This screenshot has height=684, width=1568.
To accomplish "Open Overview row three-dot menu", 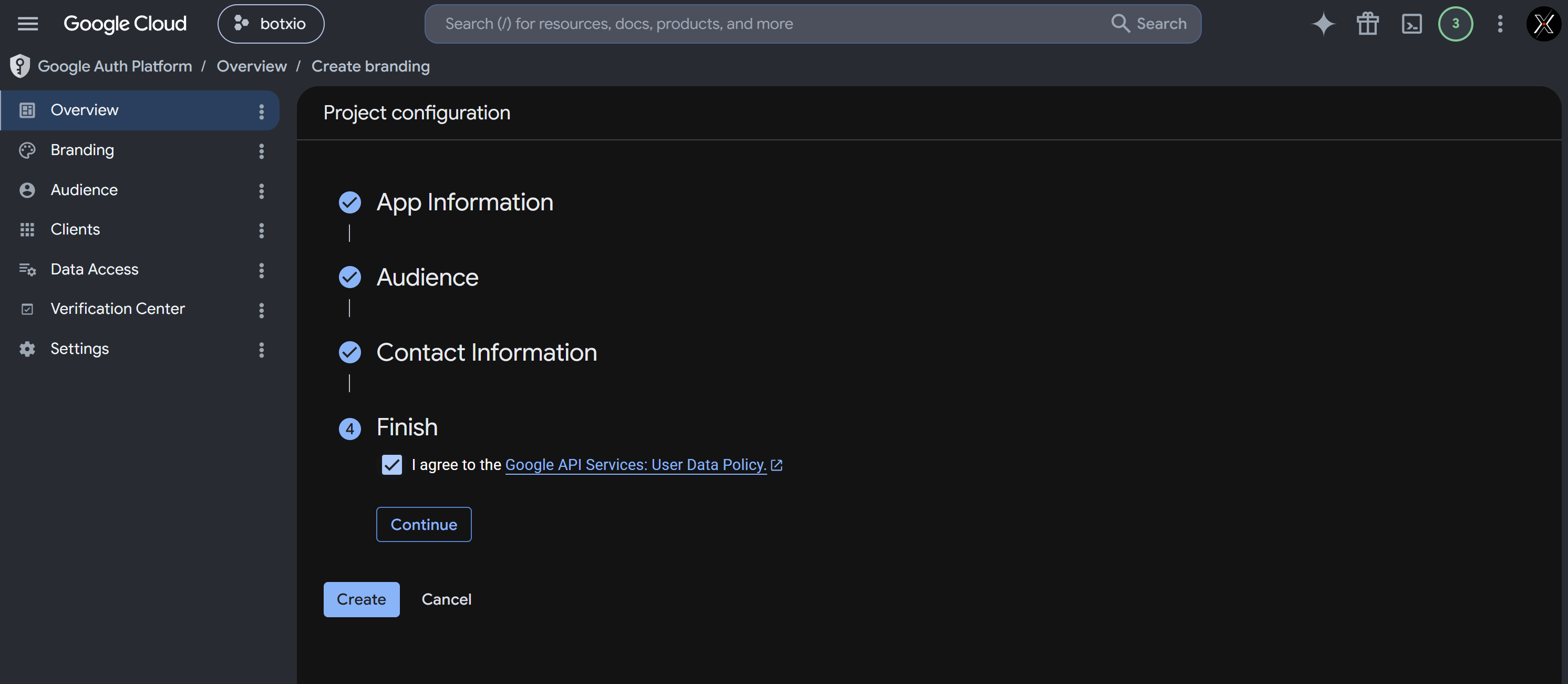I will (x=262, y=111).
